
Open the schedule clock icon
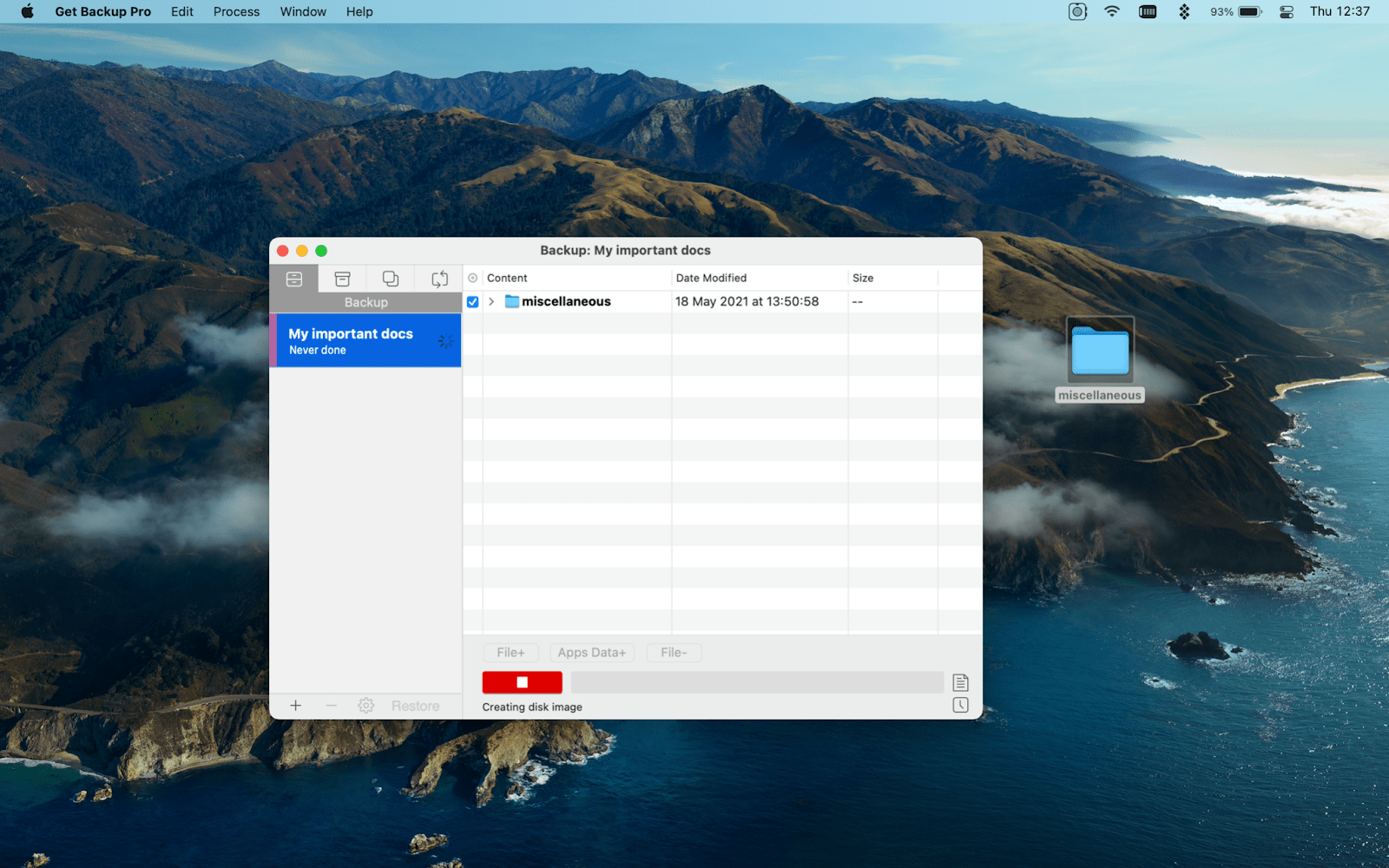point(960,705)
